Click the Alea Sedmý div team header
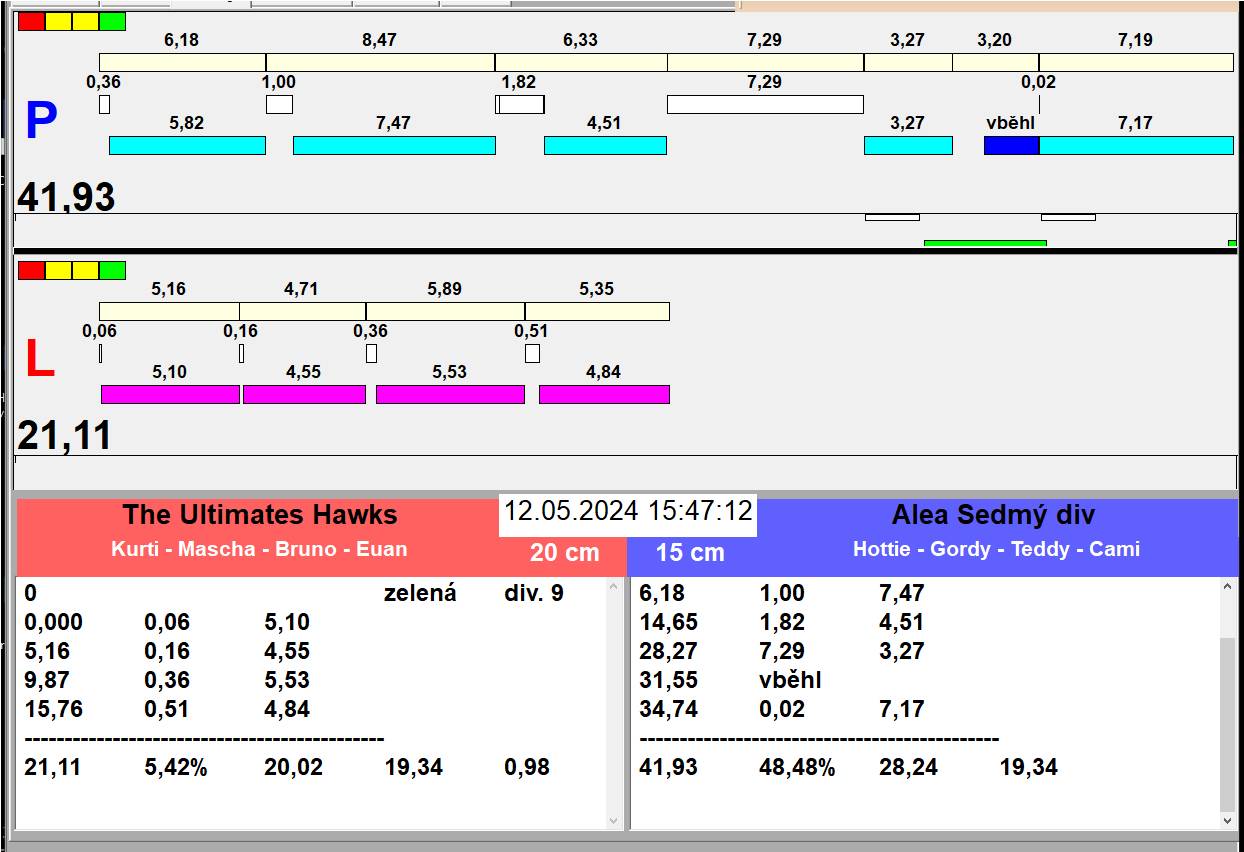Viewport: 1244px width, 852px height. pos(993,515)
